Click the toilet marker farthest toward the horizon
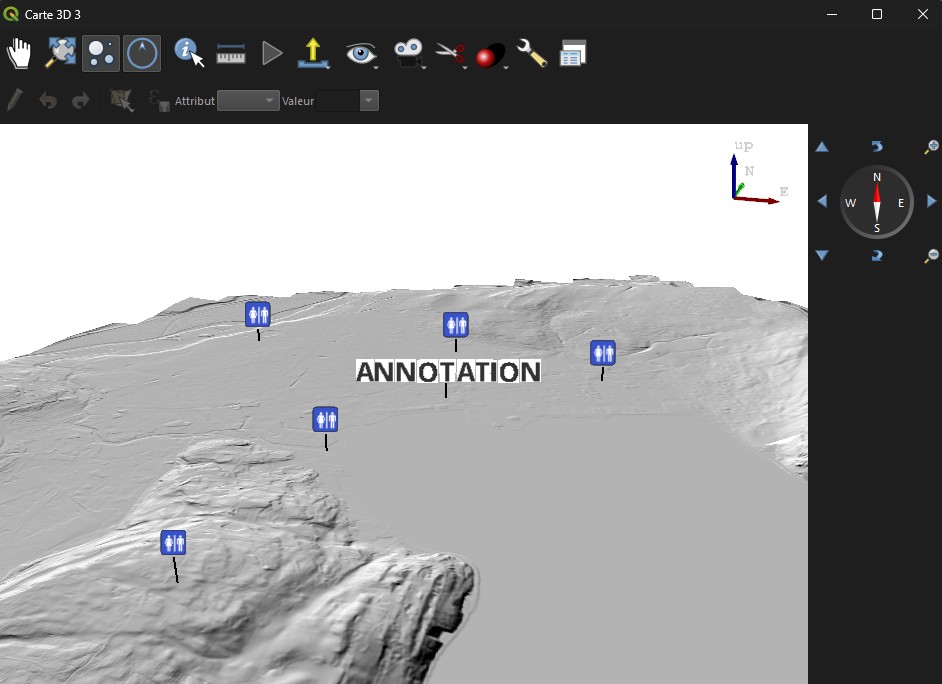Viewport: 942px width, 684px height. tap(258, 315)
